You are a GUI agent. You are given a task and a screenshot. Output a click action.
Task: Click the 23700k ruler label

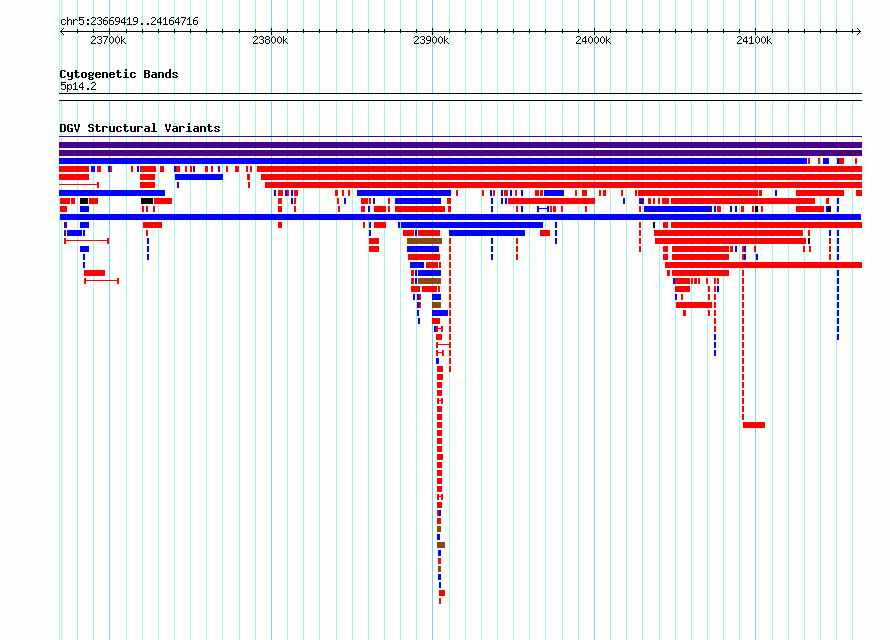click(108, 40)
